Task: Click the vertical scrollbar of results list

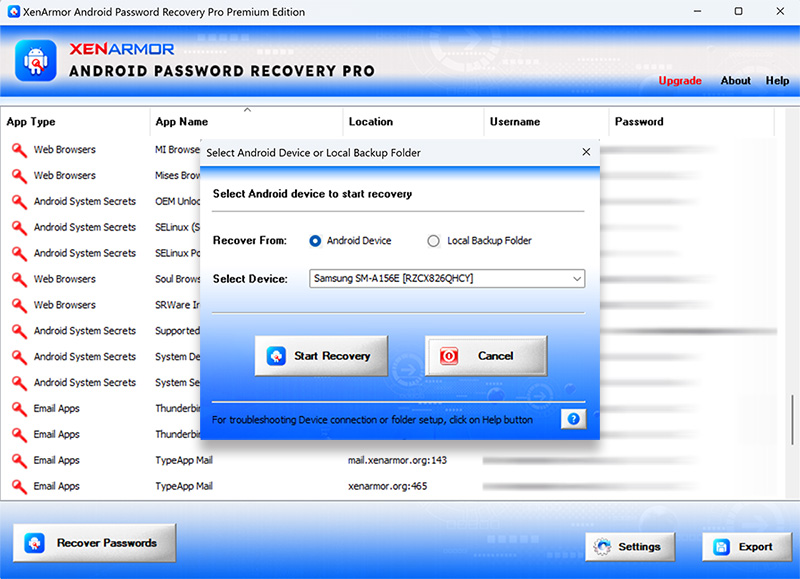Action: tap(793, 420)
